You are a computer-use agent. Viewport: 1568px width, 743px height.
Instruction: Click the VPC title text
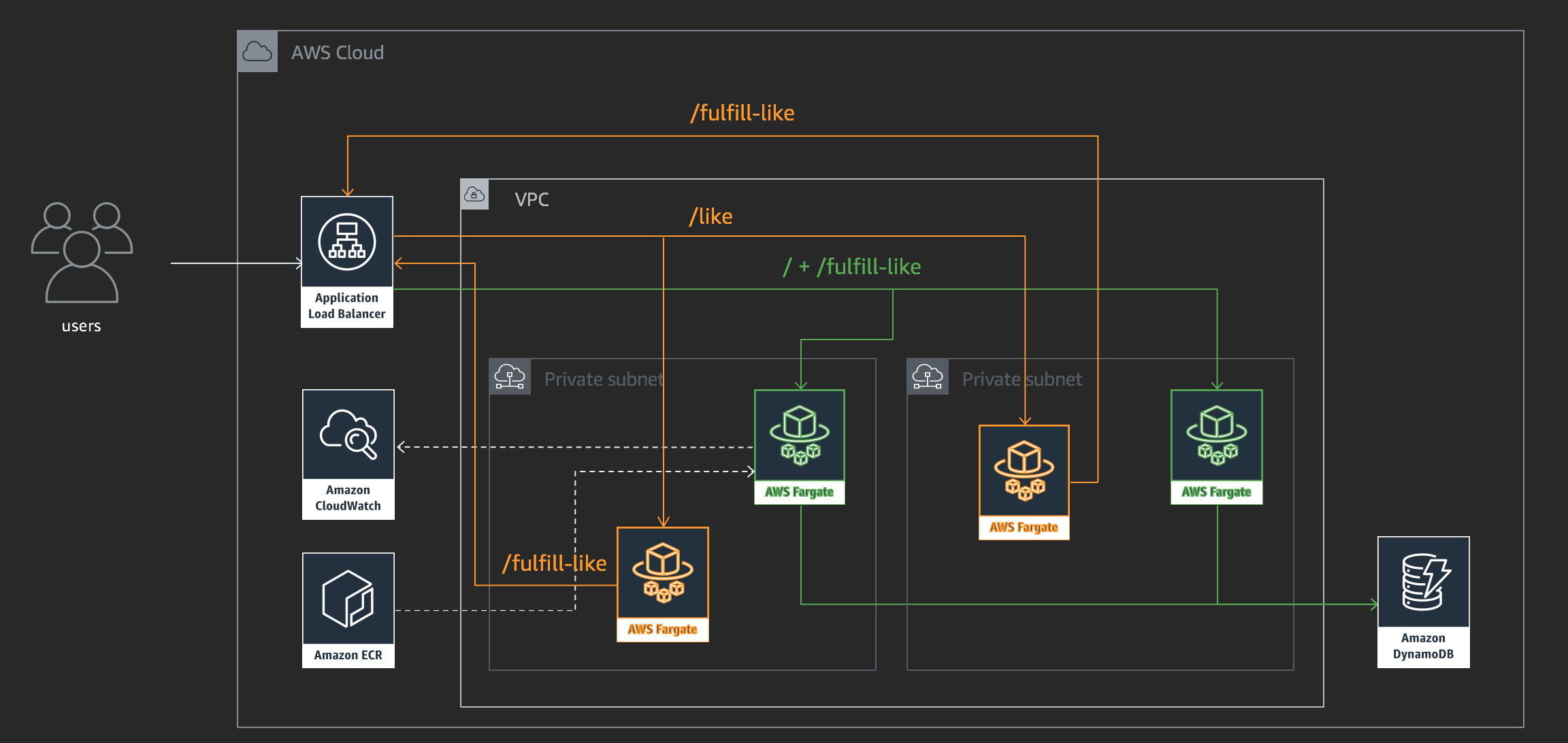(532, 199)
